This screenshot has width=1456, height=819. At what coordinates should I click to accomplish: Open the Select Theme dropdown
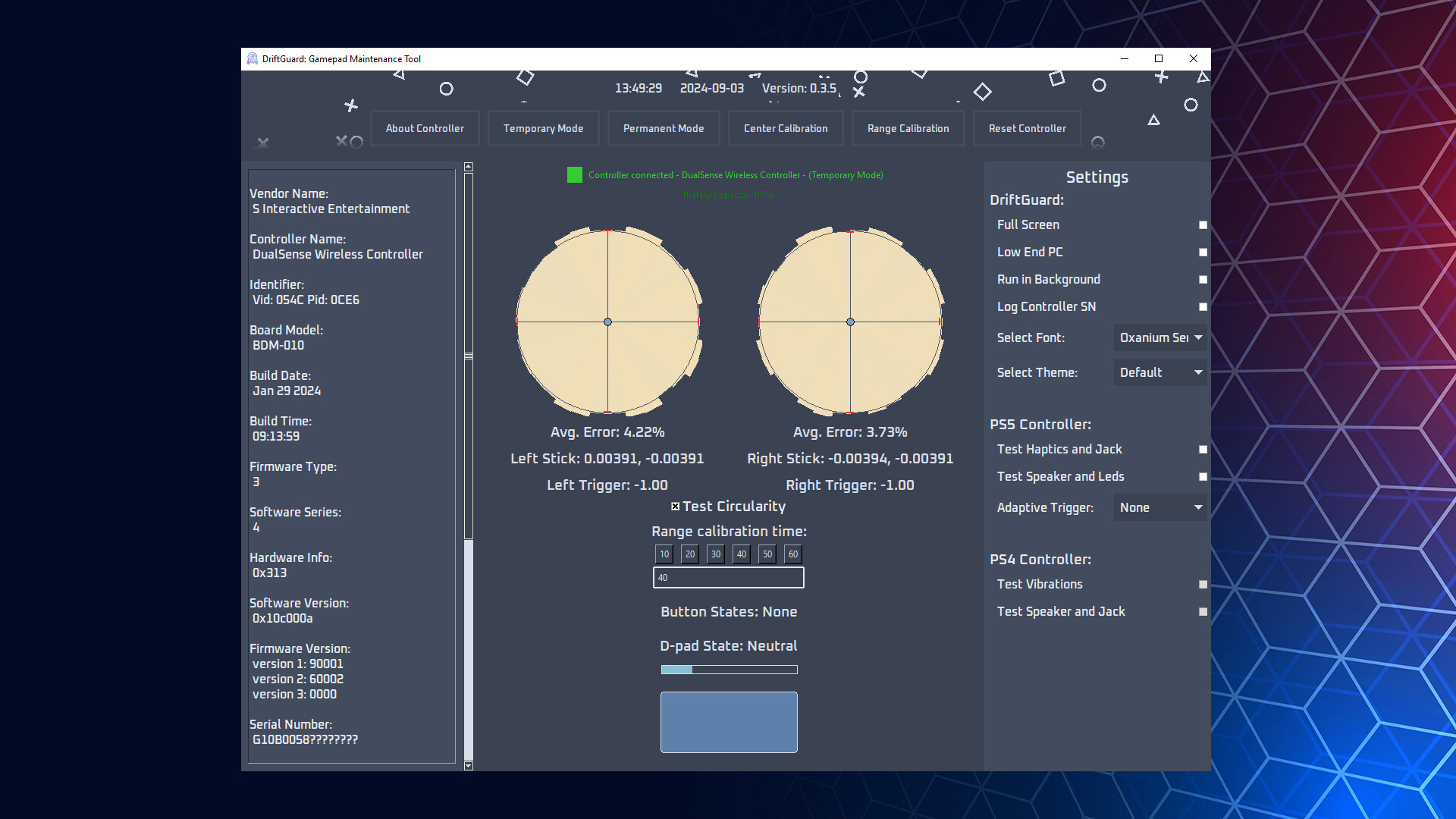[x=1159, y=372]
